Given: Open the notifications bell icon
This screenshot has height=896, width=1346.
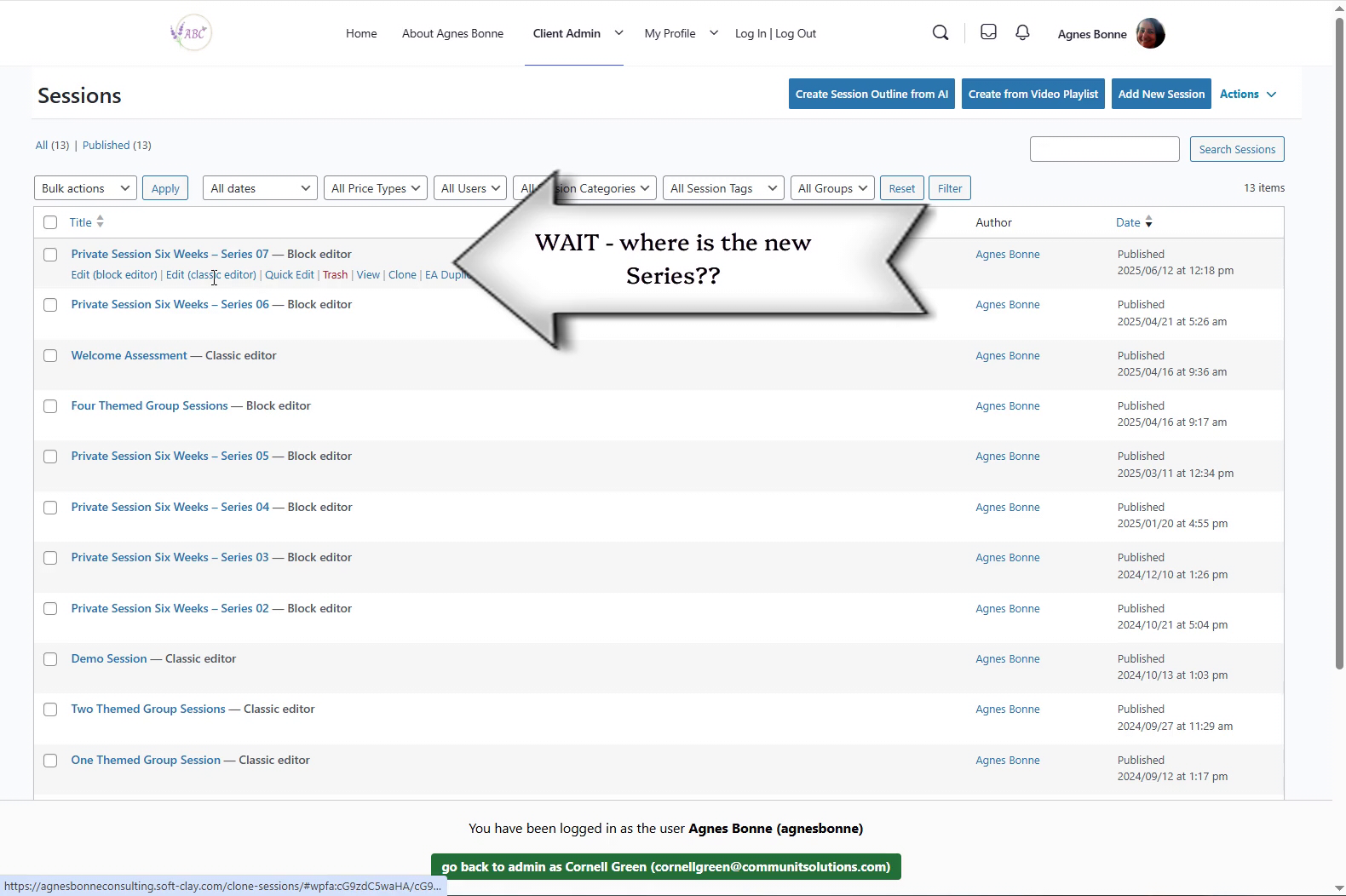Looking at the screenshot, I should (x=1022, y=32).
